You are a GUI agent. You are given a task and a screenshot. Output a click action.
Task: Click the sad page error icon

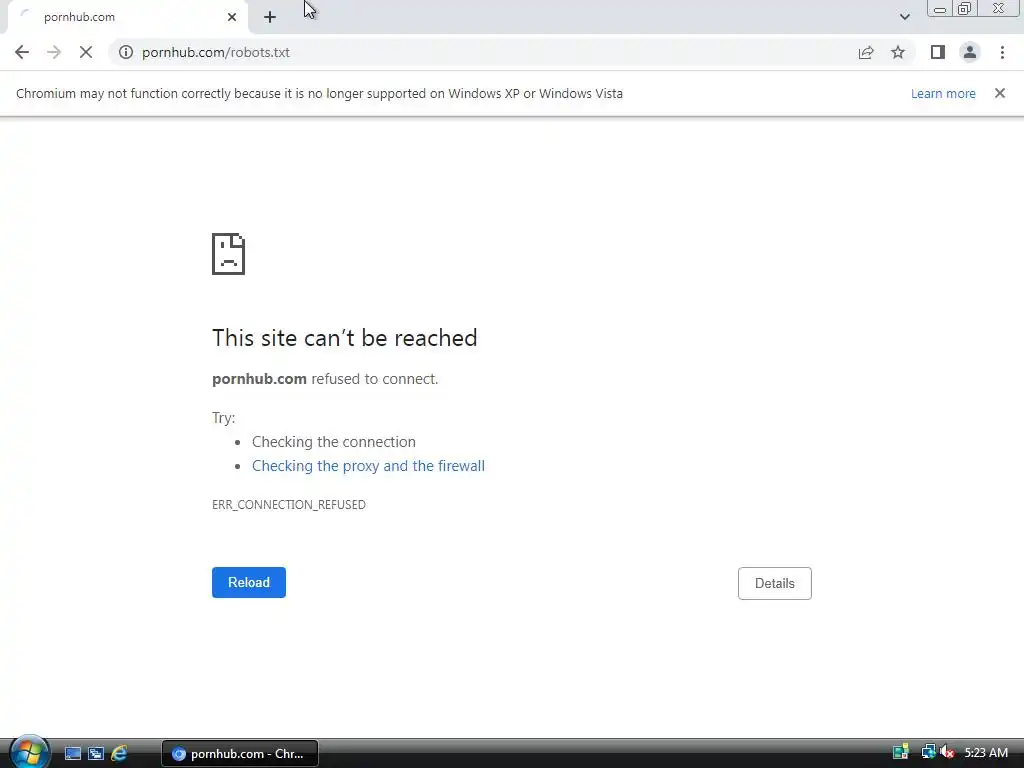[229, 254]
